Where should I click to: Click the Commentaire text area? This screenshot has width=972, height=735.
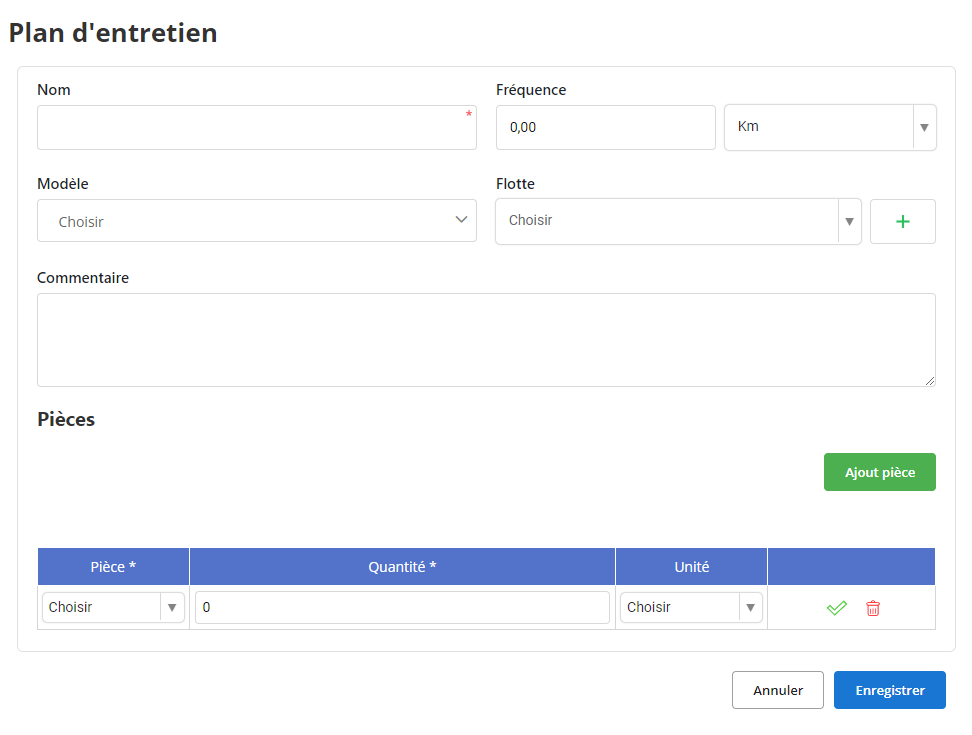[x=486, y=340]
